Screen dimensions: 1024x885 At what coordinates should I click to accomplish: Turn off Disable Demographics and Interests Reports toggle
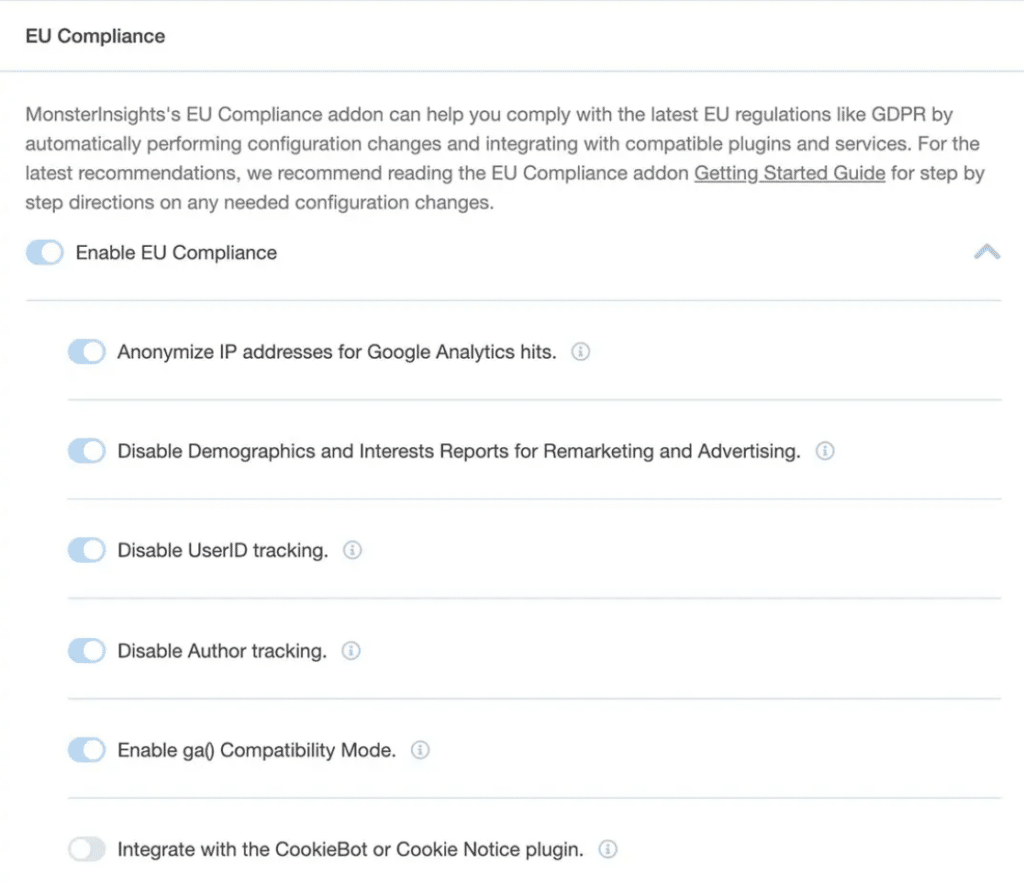86,451
